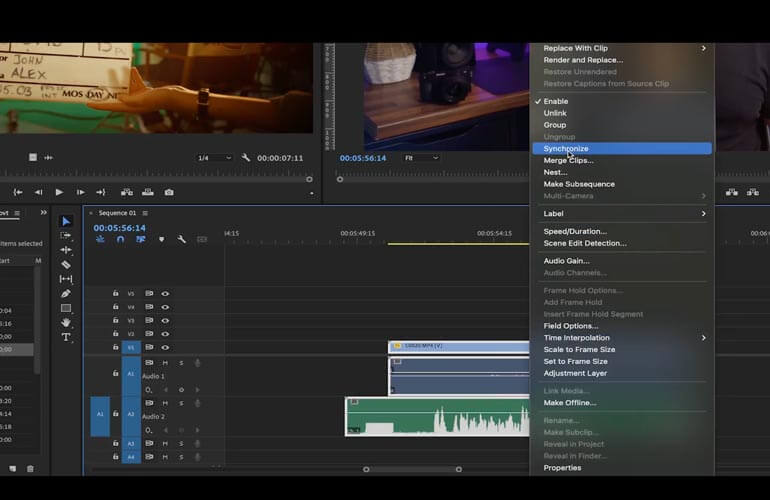Toggle V4 track output eye

[x=165, y=307]
